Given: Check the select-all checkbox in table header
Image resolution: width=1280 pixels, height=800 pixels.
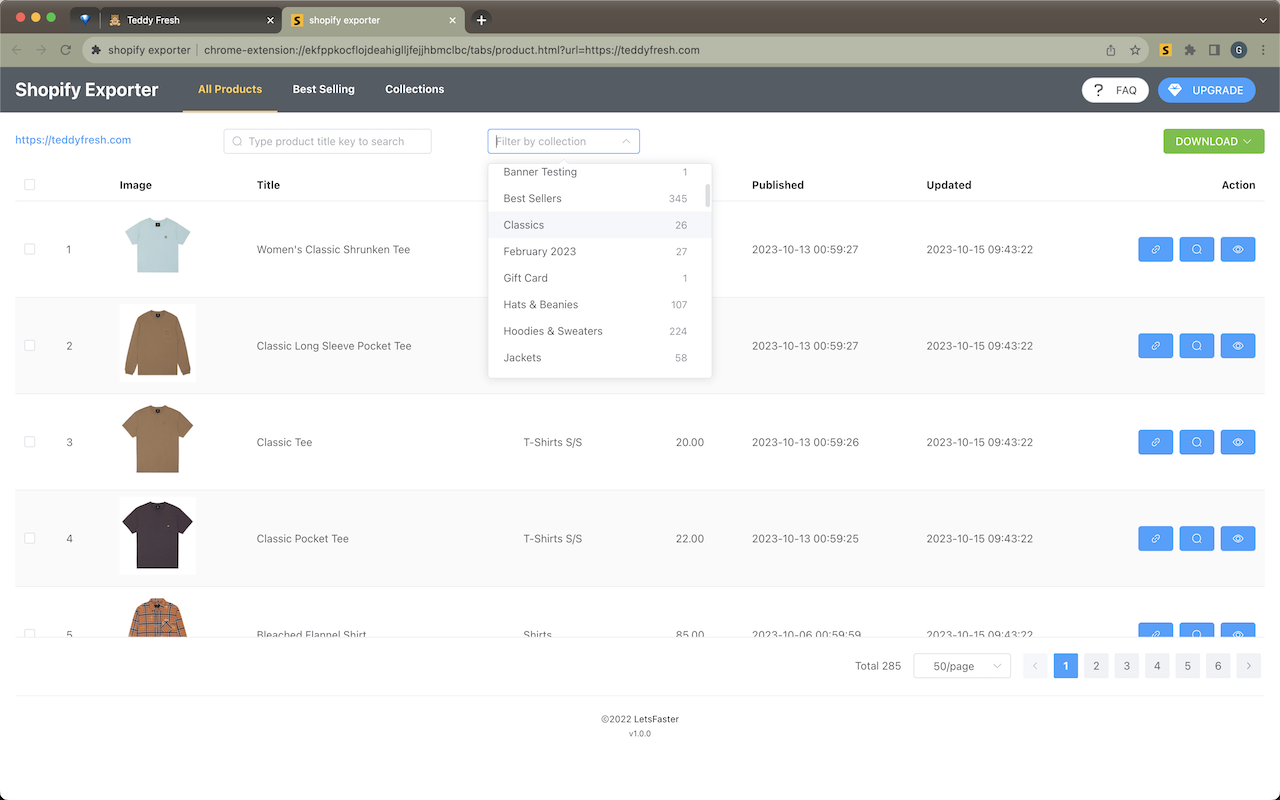Looking at the screenshot, I should point(29,185).
